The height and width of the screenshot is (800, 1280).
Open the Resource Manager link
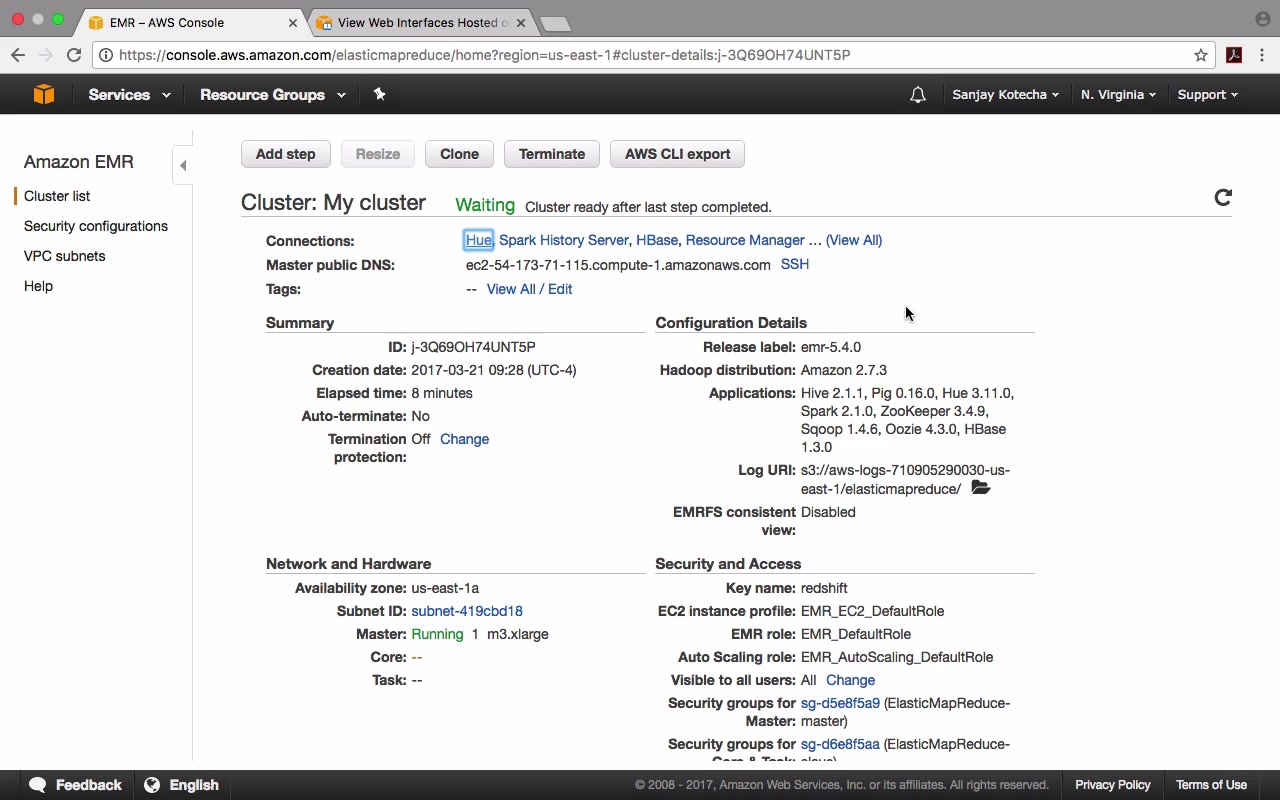pyautogui.click(x=745, y=240)
